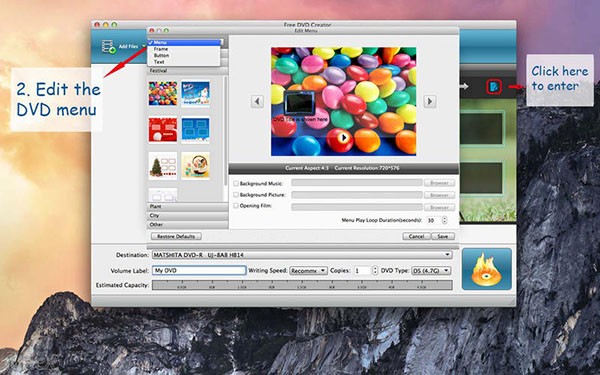600x375 pixels.
Task: Click the Restore Defaults button
Action: (x=176, y=236)
